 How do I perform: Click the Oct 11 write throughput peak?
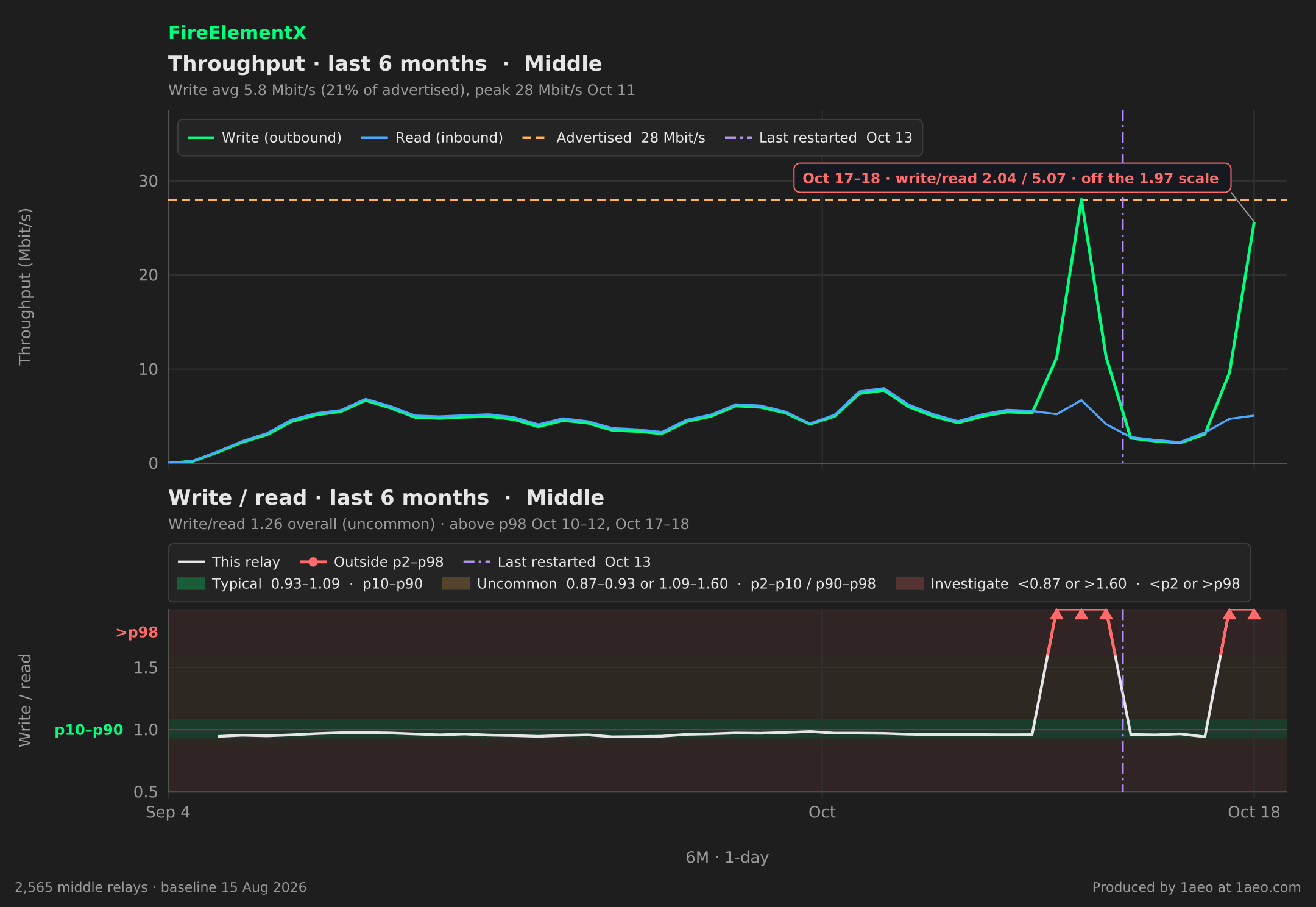tap(1081, 200)
